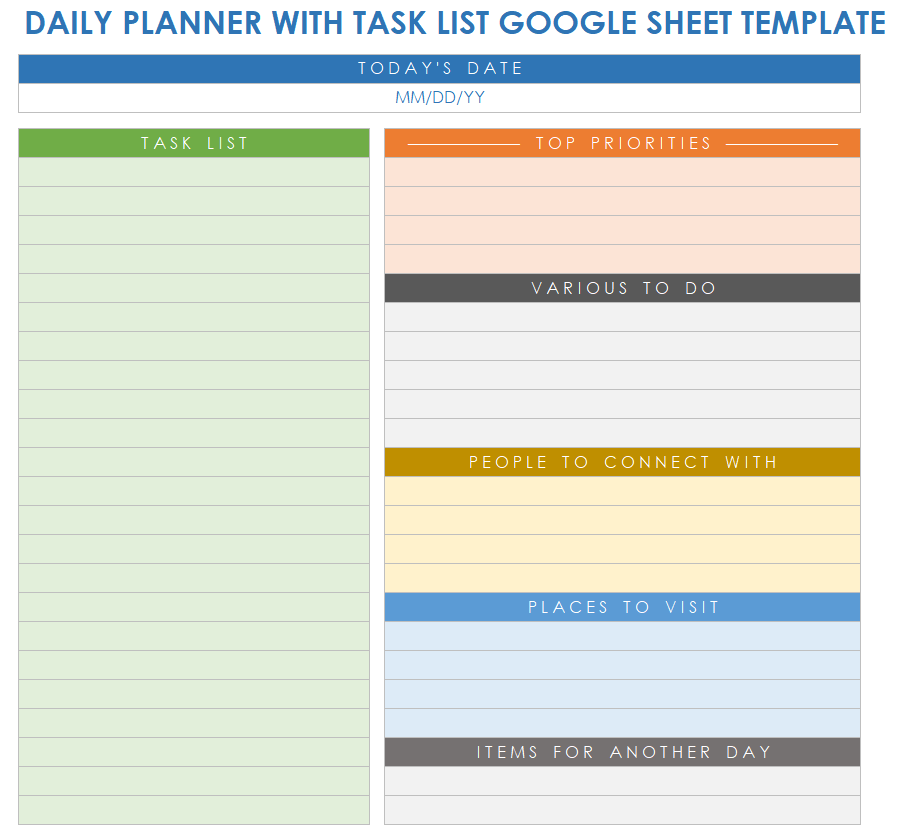The height and width of the screenshot is (825, 905).
Task: Click the last Task List row
Action: coord(194,810)
